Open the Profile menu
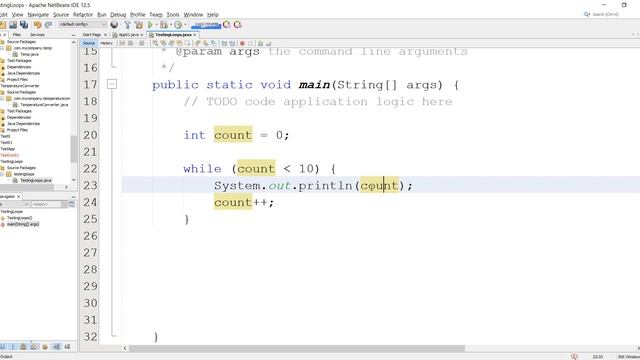 tap(138, 15)
